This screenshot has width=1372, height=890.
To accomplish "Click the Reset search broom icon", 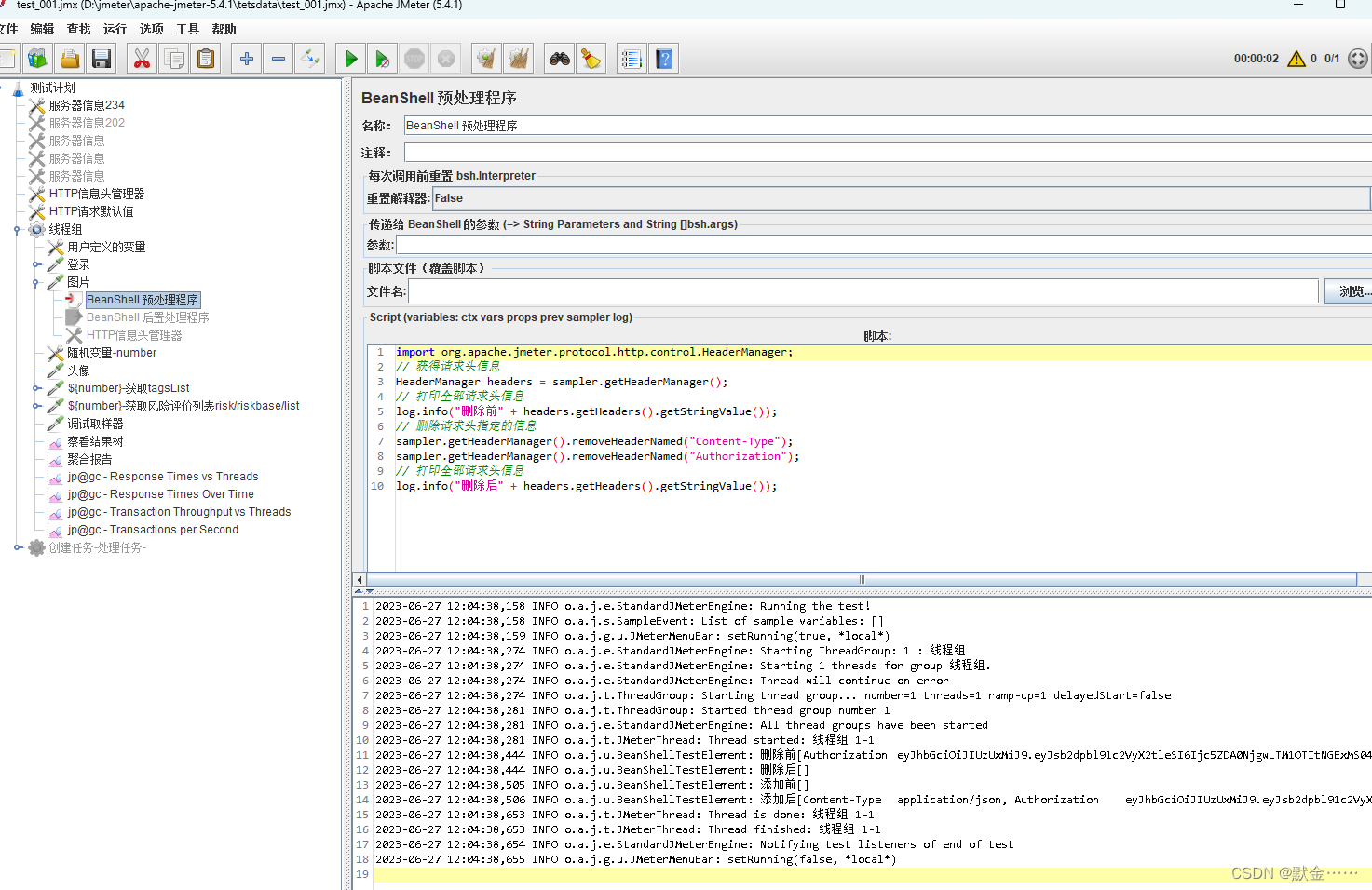I will tap(591, 59).
